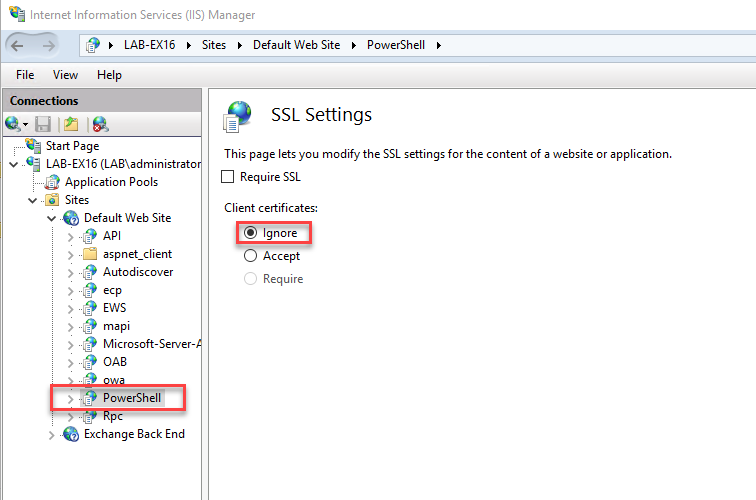
Task: Enable the Require SSL checkbox
Action: coord(228,176)
